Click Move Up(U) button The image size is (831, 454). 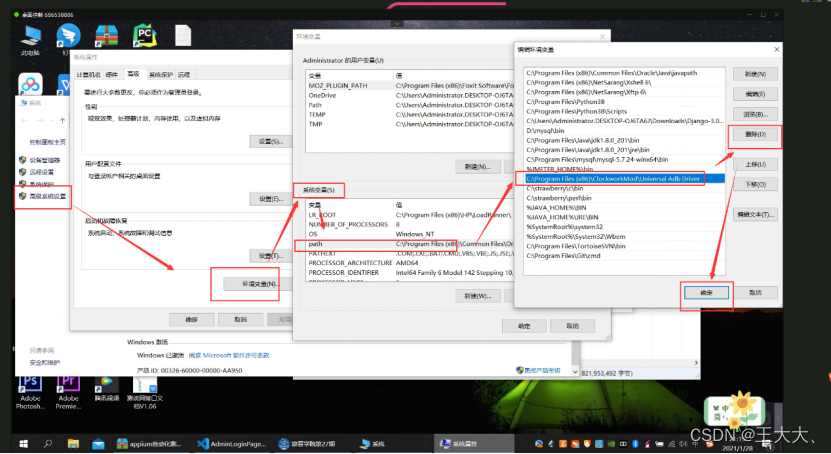click(755, 164)
